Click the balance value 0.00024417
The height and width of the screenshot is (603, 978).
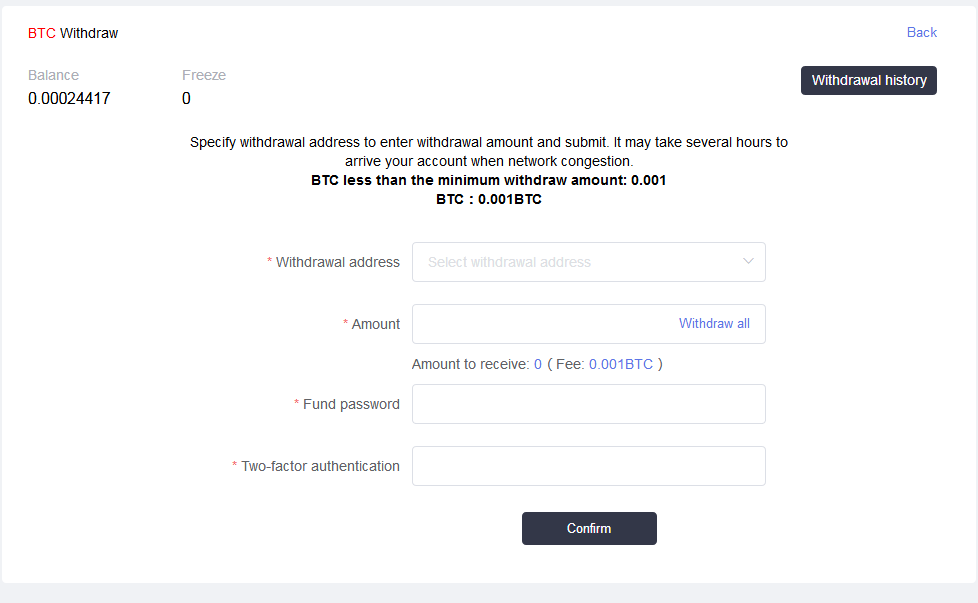69,99
